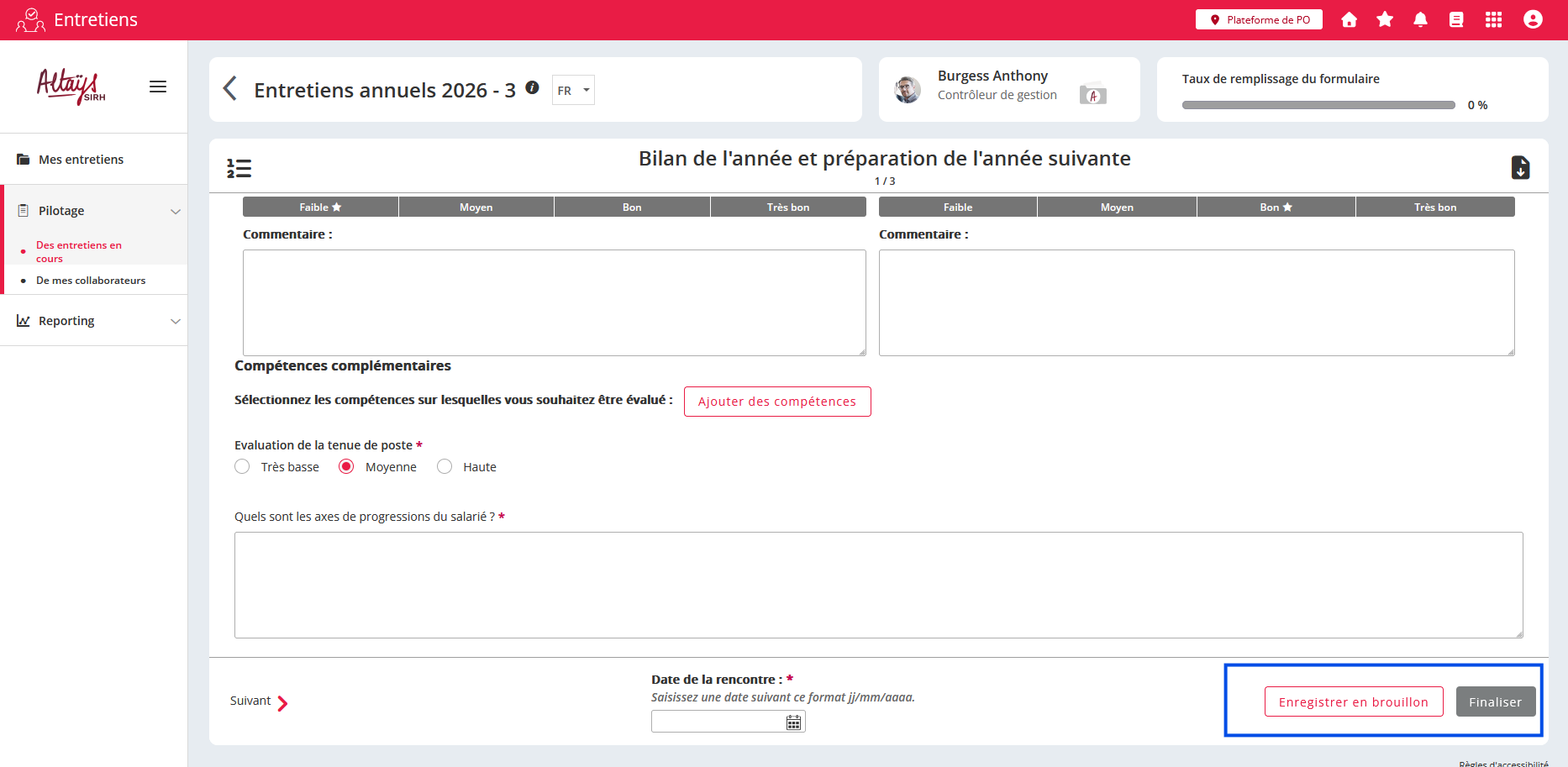Open the apps grid menu

[x=1493, y=19]
